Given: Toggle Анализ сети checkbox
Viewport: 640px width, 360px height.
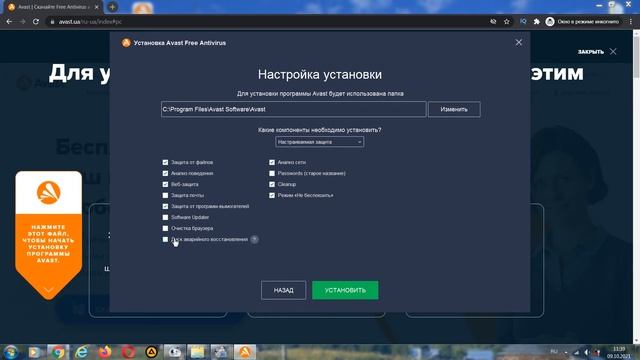Looking at the screenshot, I should point(272,162).
